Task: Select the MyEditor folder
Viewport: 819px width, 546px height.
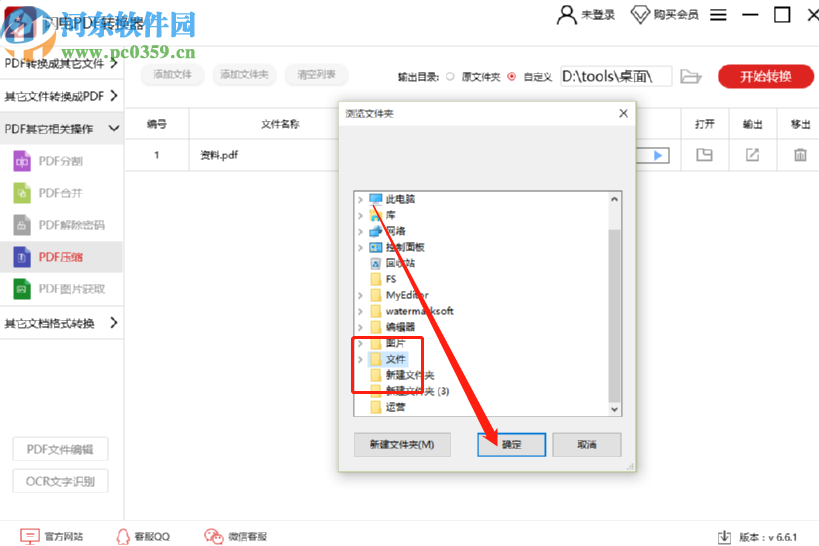Action: click(407, 295)
